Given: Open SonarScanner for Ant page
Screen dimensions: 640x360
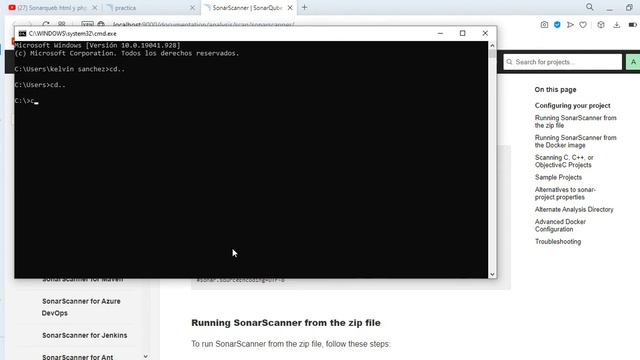Looking at the screenshot, I should tap(78, 357).
